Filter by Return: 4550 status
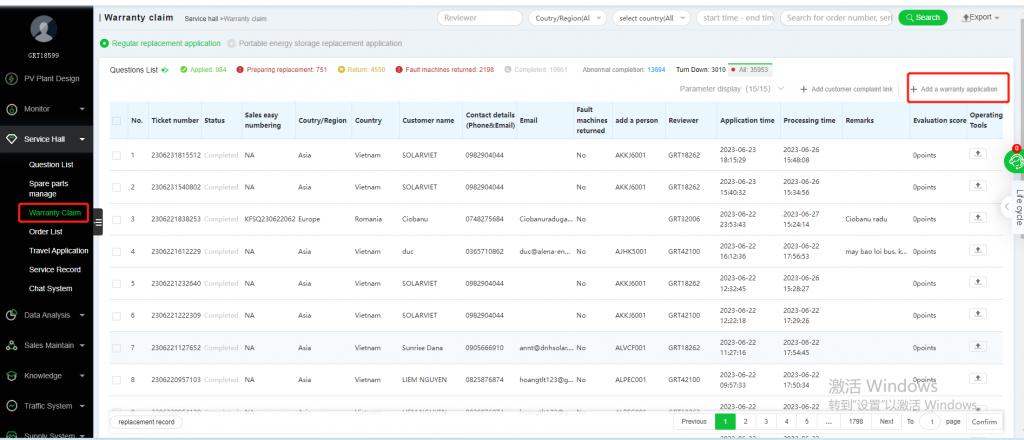 pyautogui.click(x=361, y=70)
